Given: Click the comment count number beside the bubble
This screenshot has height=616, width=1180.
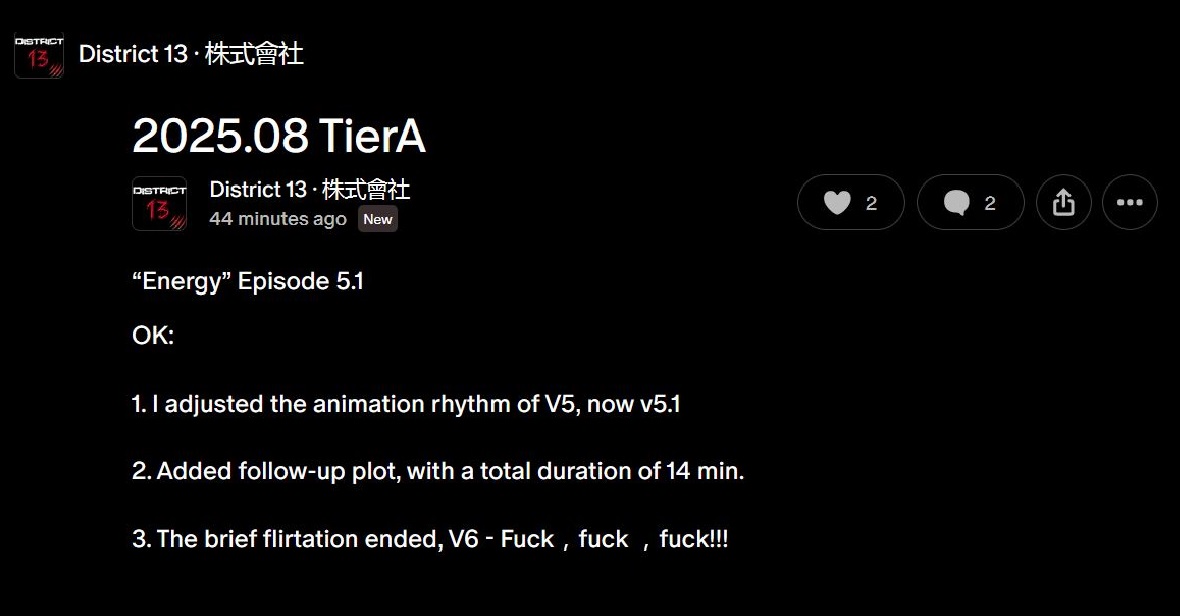Looking at the screenshot, I should (990, 203).
